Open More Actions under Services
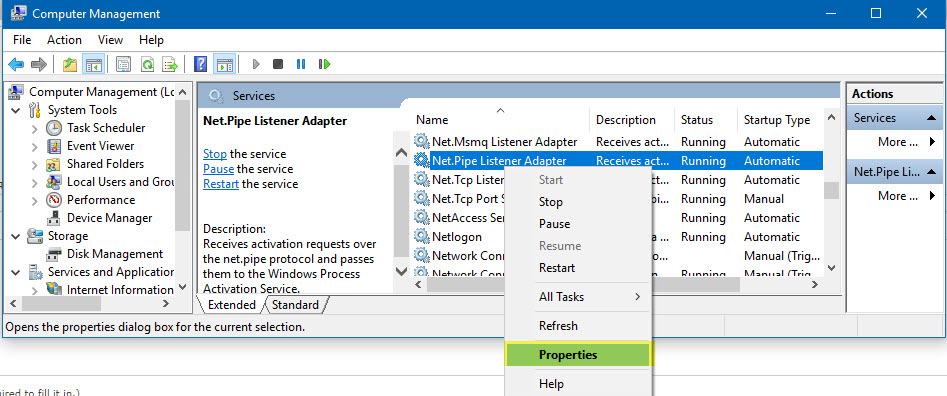 click(x=896, y=142)
